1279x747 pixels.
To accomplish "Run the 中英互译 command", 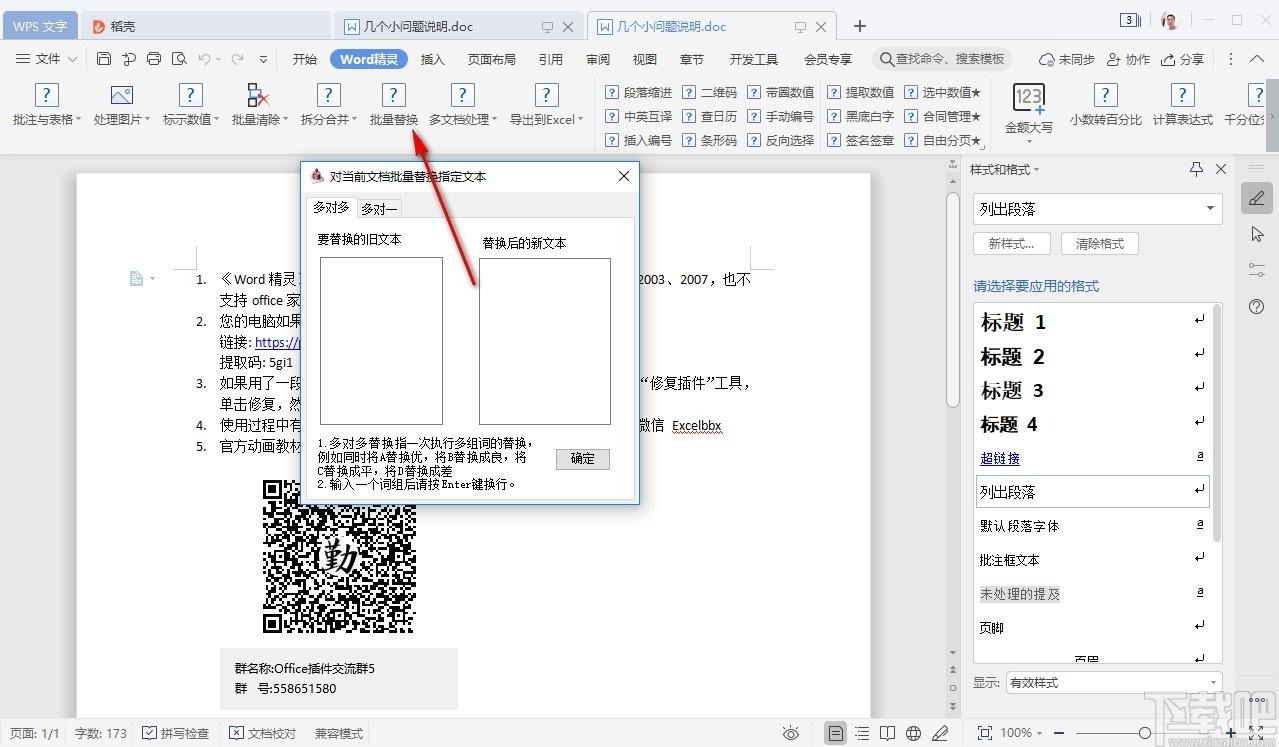I will [x=639, y=116].
